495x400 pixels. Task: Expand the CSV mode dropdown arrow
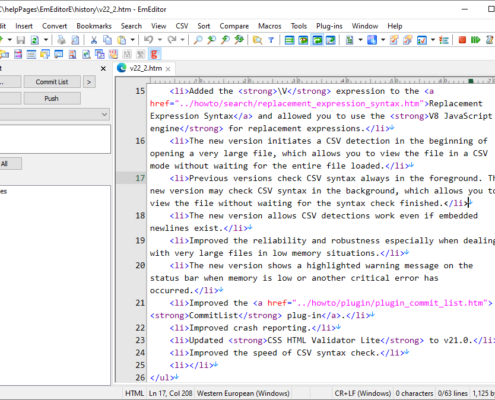coord(360,40)
